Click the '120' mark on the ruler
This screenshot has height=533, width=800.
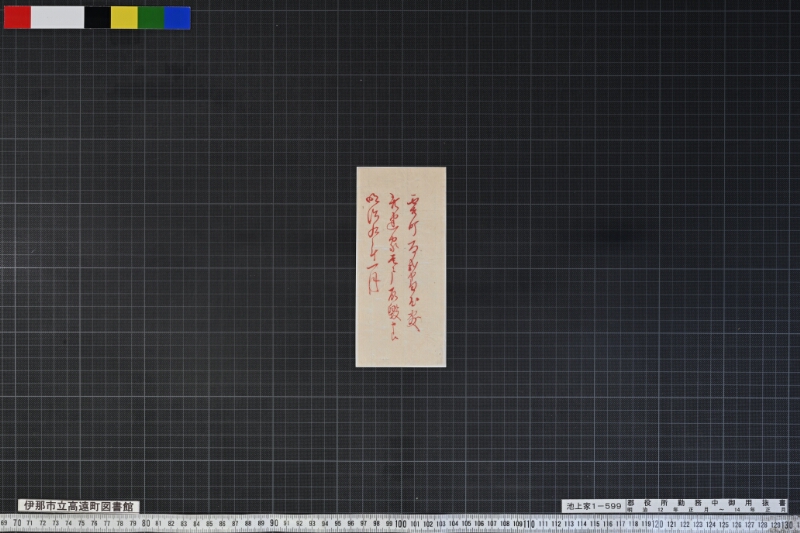(658, 524)
